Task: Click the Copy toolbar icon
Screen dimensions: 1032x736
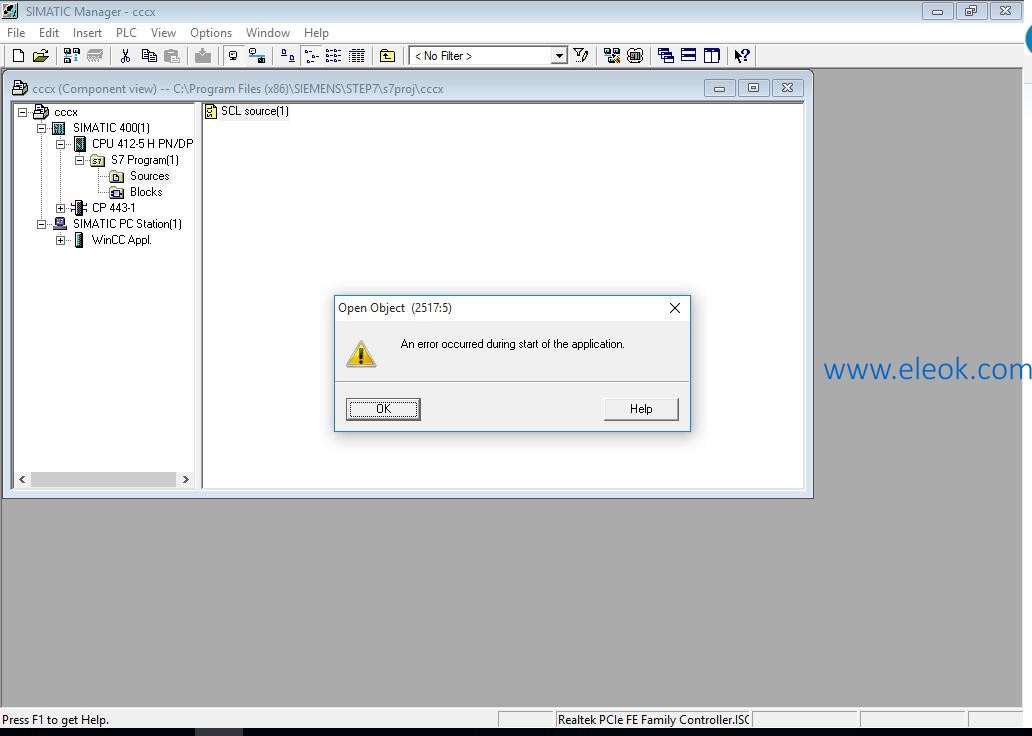Action: pyautogui.click(x=149, y=56)
